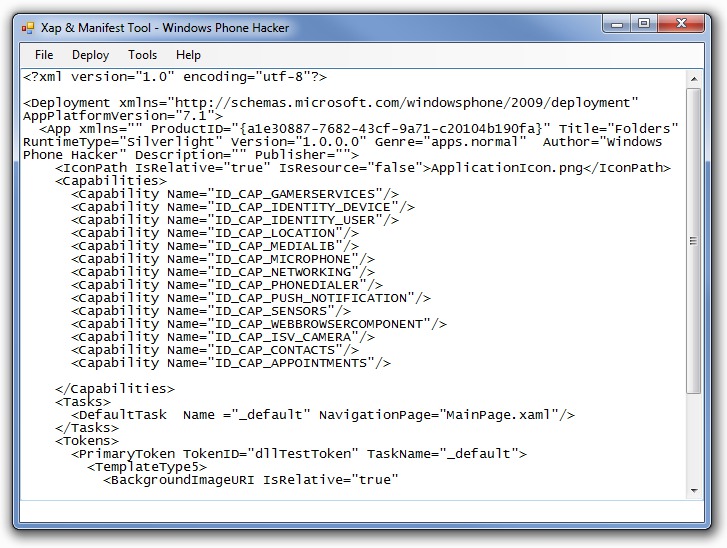Viewport: 727px width, 548px height.
Task: Click the xml version declaration line
Action: [x=175, y=76]
